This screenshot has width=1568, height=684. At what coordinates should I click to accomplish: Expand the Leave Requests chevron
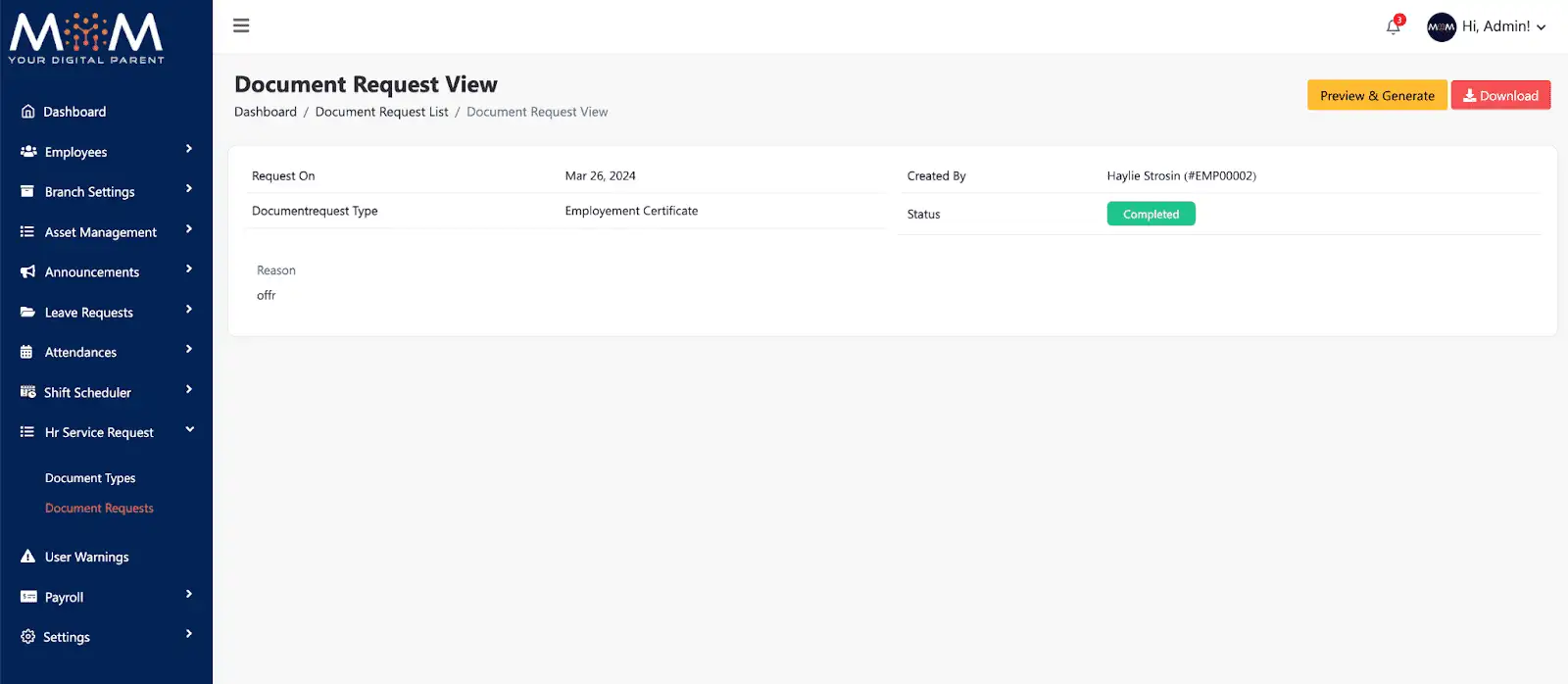pos(189,310)
